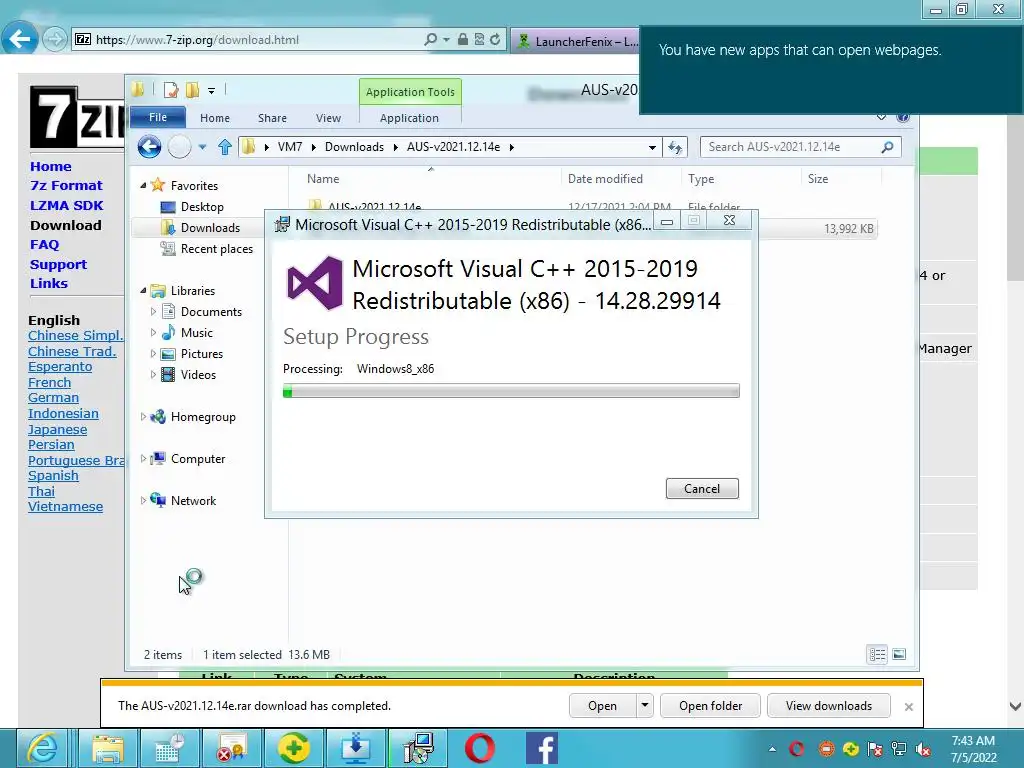
Task: Select Downloads in Favorites
Action: tap(210, 227)
